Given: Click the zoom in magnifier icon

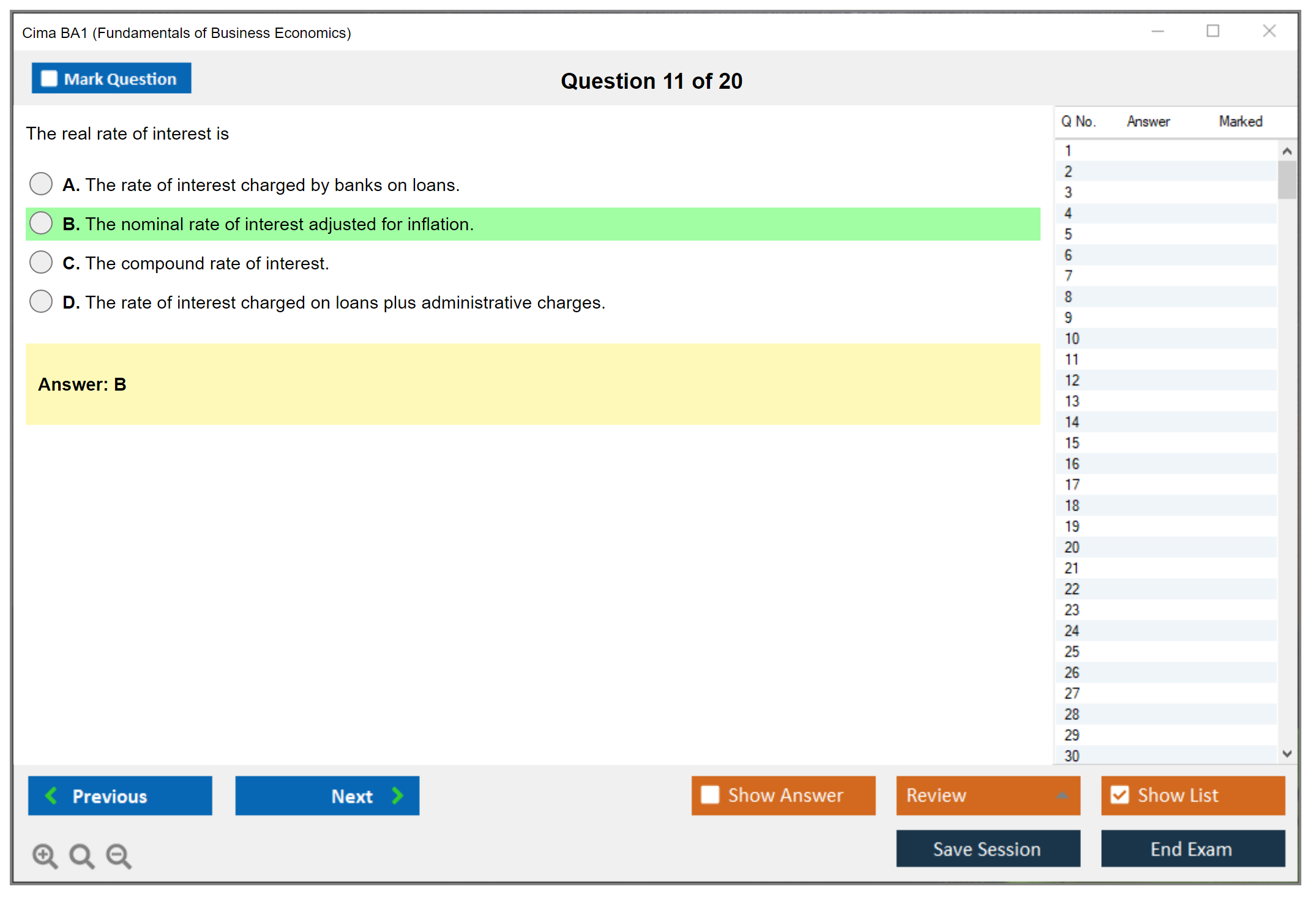Looking at the screenshot, I should 44,855.
